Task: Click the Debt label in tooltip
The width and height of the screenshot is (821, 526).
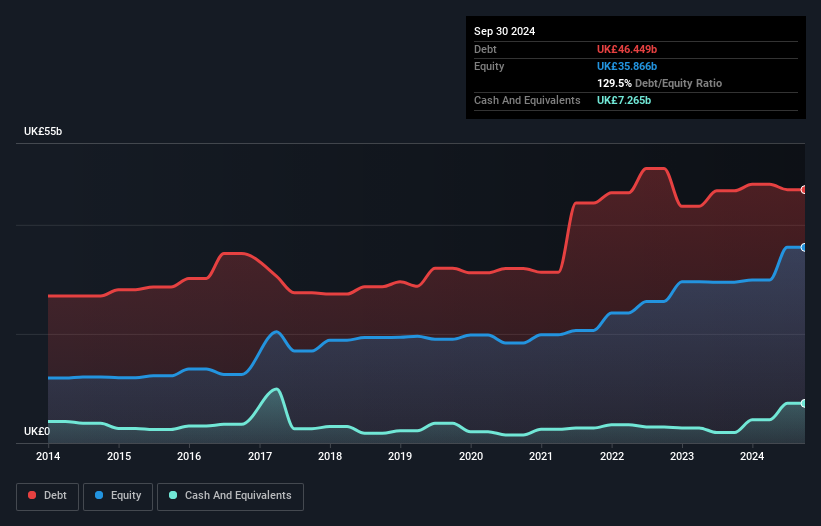Action: (x=485, y=49)
